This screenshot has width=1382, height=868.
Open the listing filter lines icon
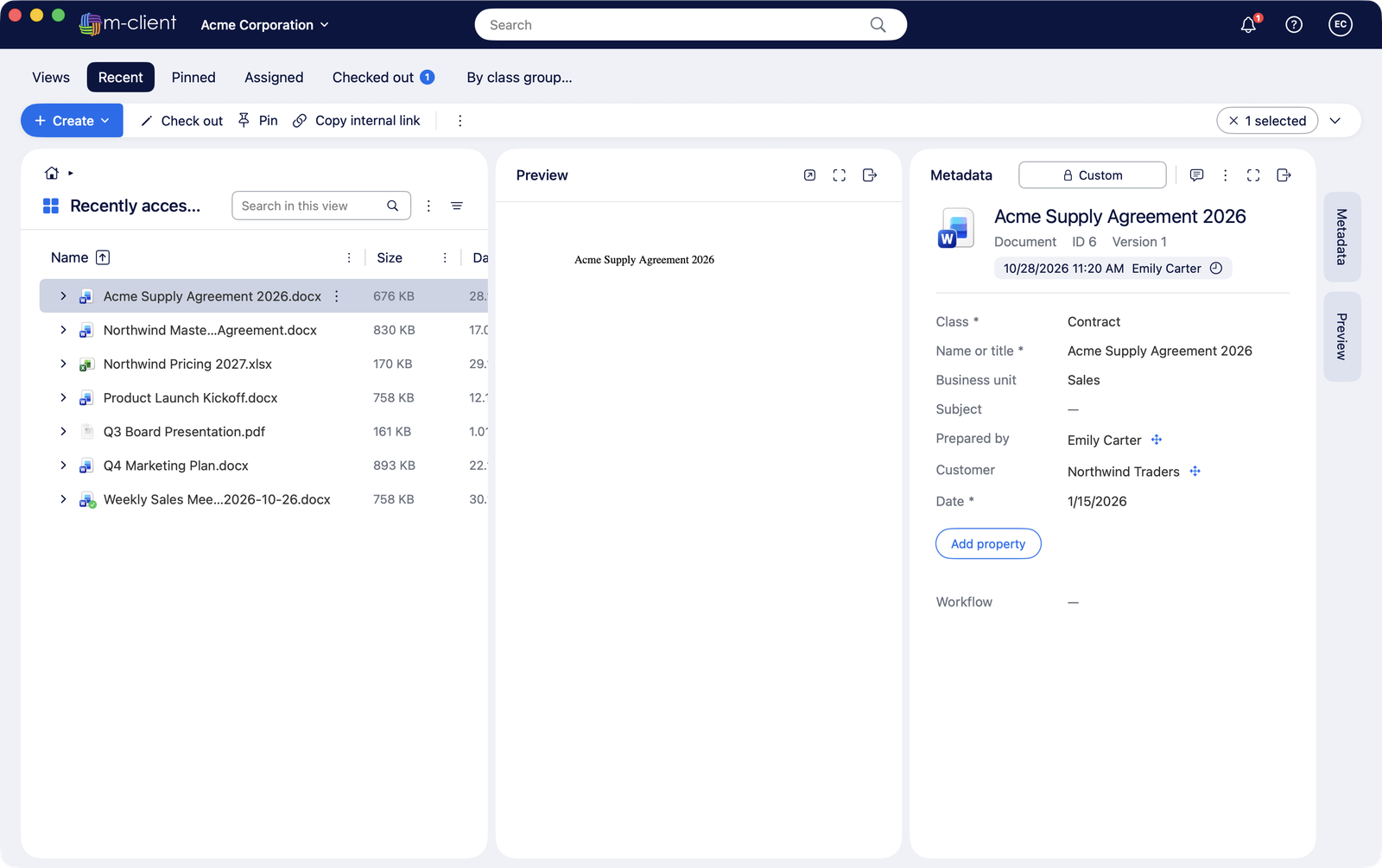click(457, 206)
